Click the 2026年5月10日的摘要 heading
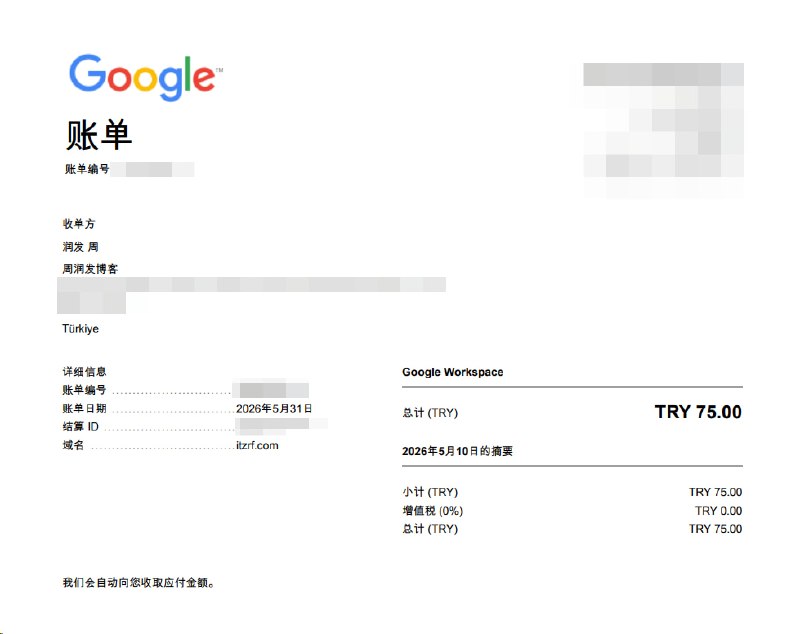 [457, 451]
